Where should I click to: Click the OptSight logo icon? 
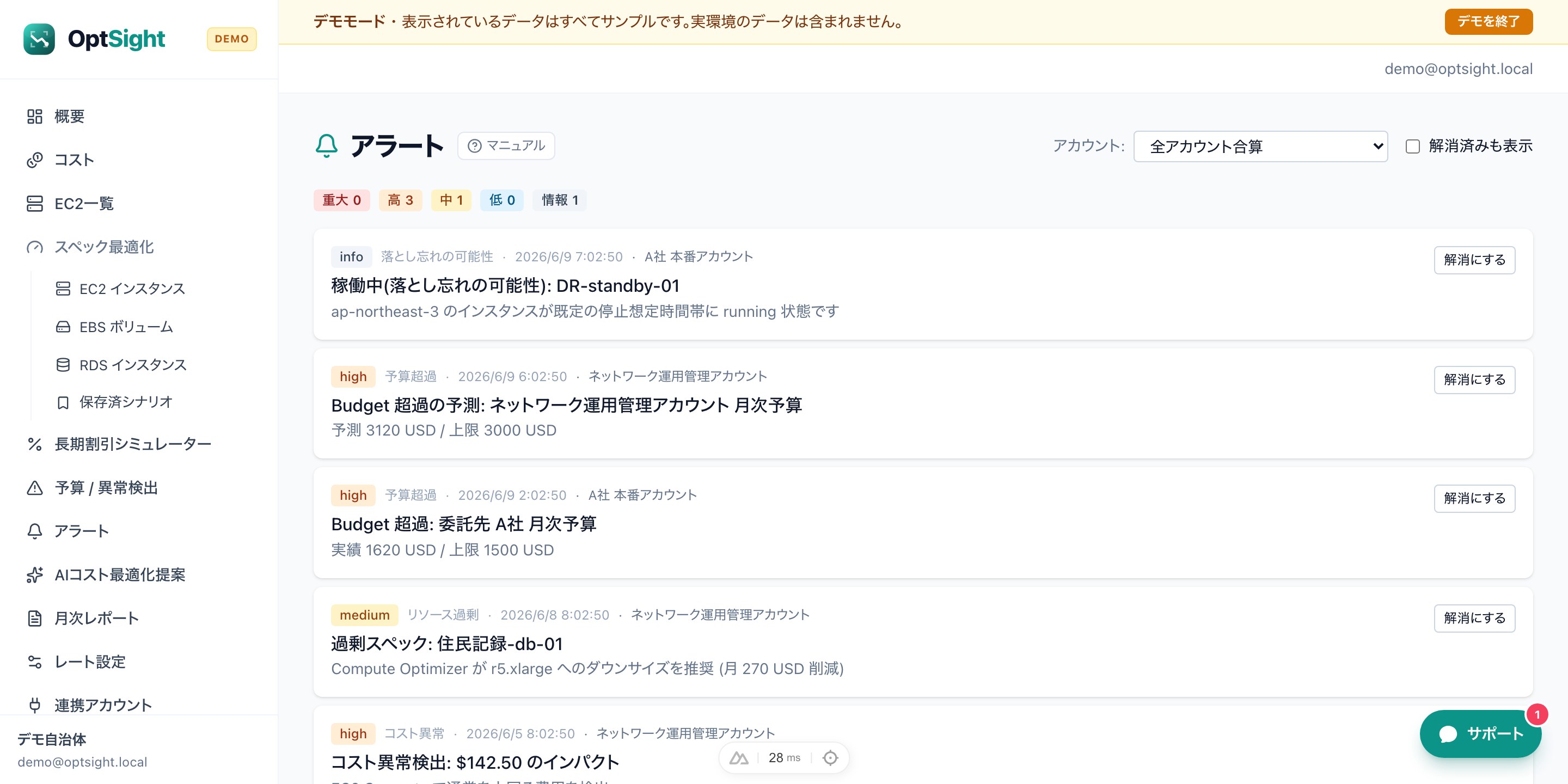tap(39, 39)
